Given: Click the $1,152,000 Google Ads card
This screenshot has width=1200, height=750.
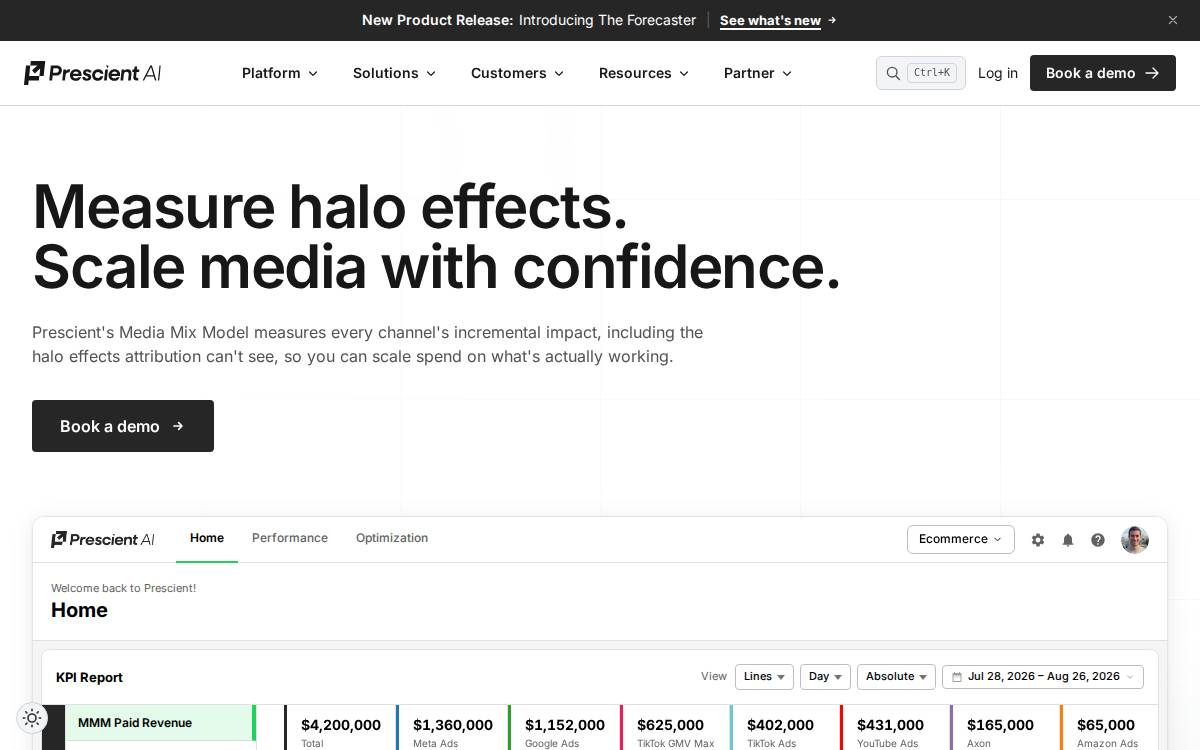Looking at the screenshot, I should pos(564,730).
